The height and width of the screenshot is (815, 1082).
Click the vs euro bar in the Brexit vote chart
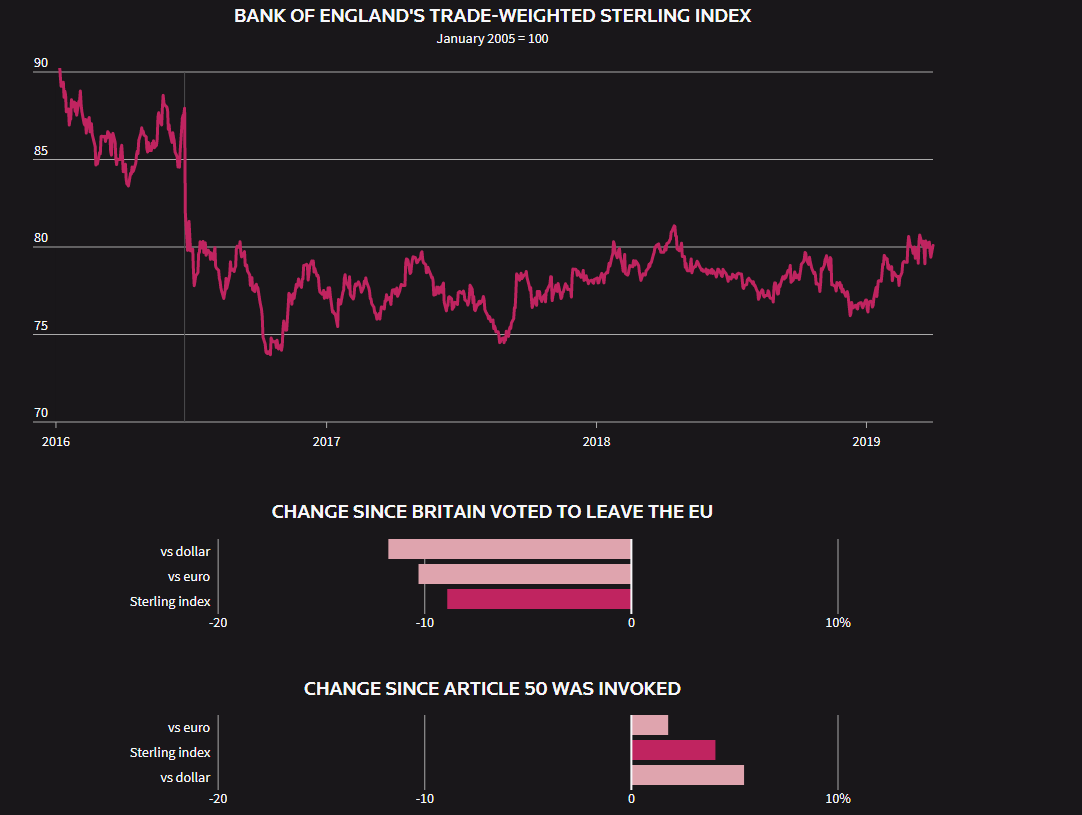pos(524,574)
